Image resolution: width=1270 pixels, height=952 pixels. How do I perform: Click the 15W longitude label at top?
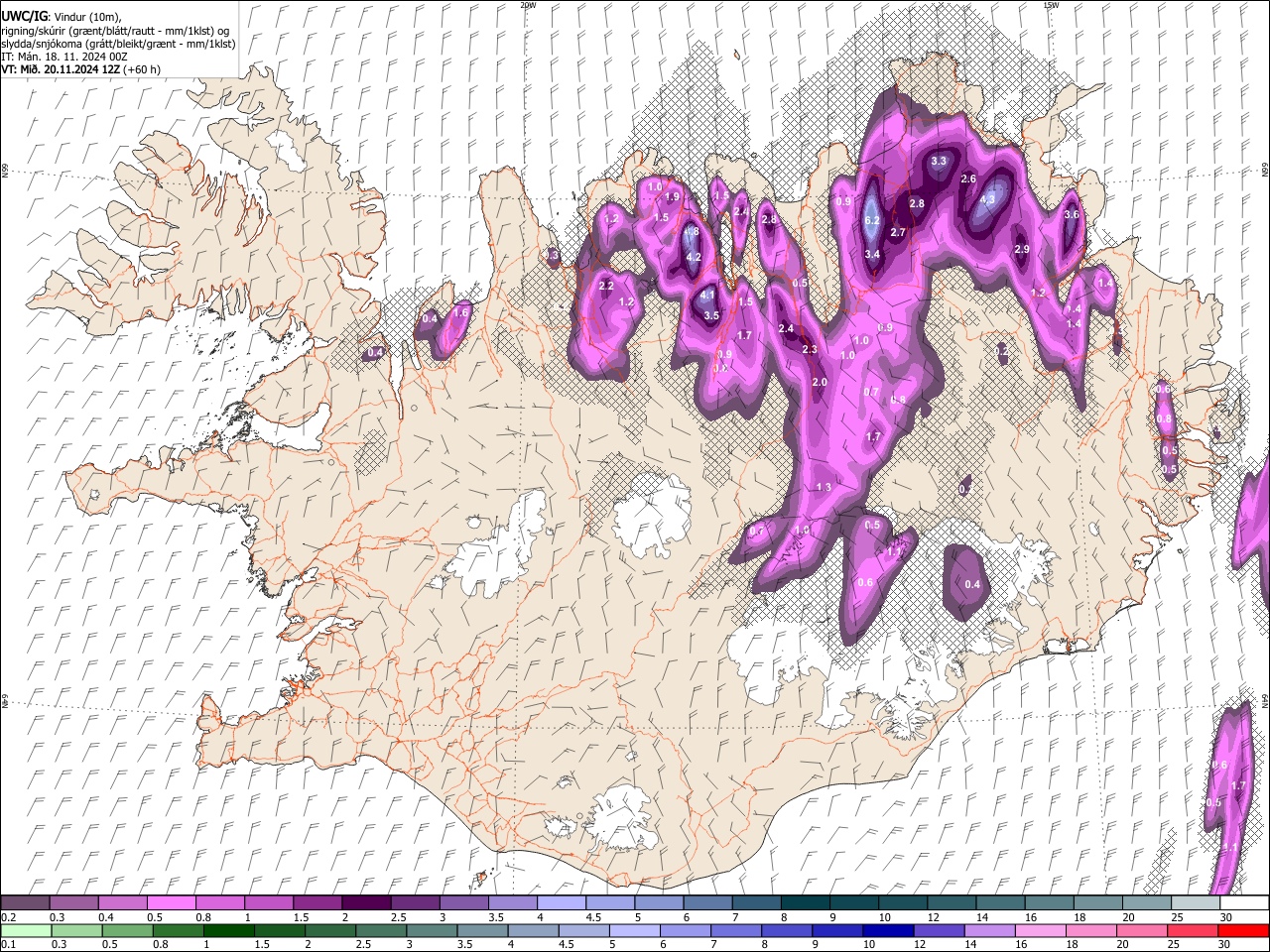pyautogui.click(x=1051, y=5)
